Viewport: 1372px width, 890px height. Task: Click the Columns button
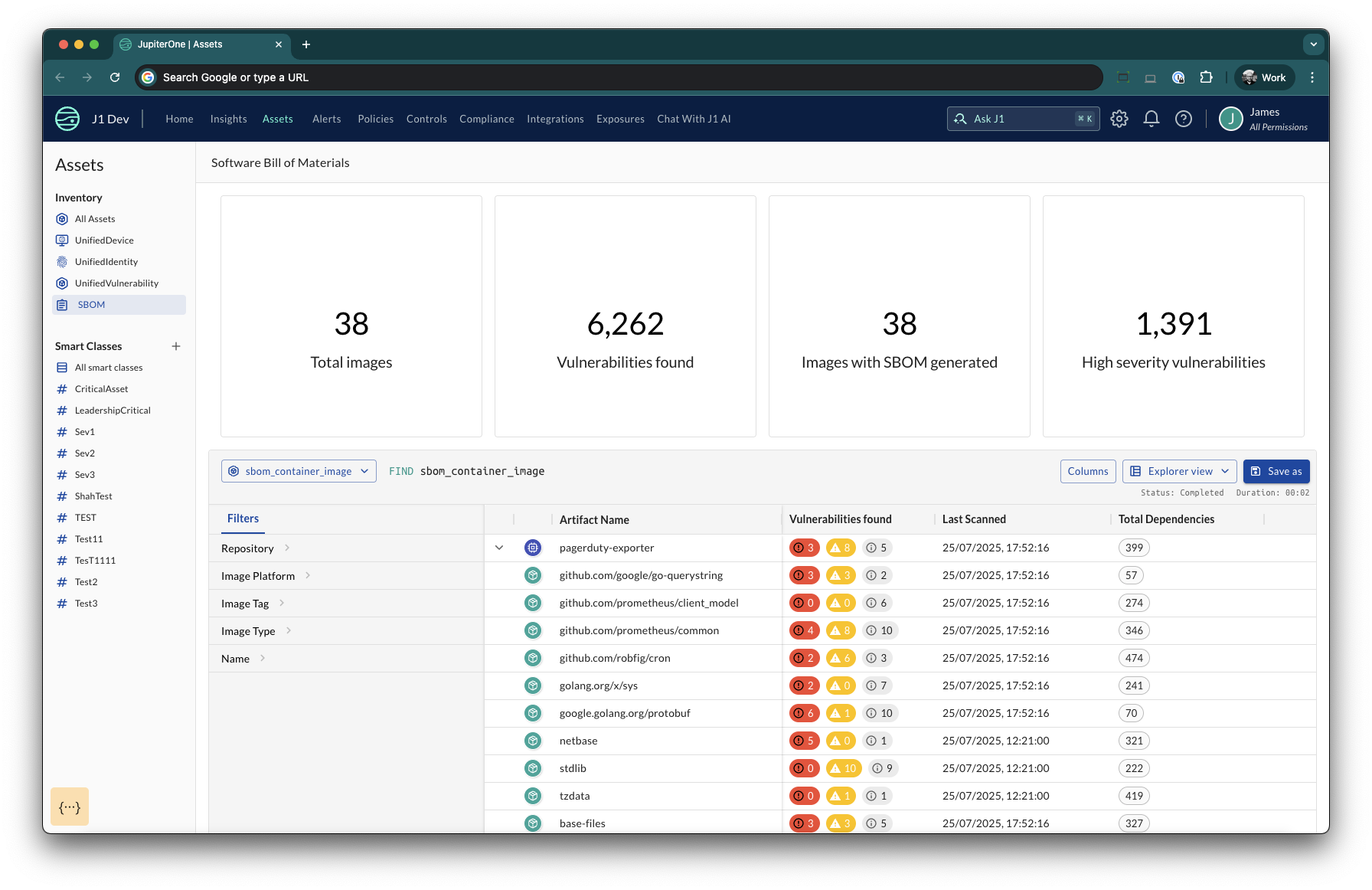(x=1088, y=471)
